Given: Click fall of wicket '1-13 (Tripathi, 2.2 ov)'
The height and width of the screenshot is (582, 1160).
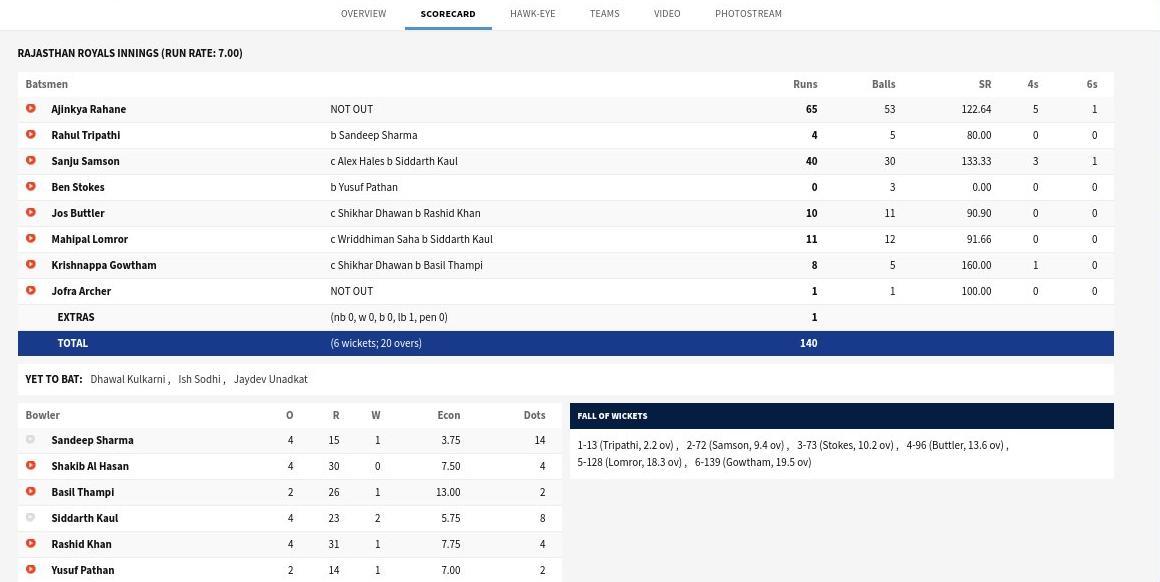Looking at the screenshot, I should (x=625, y=445).
